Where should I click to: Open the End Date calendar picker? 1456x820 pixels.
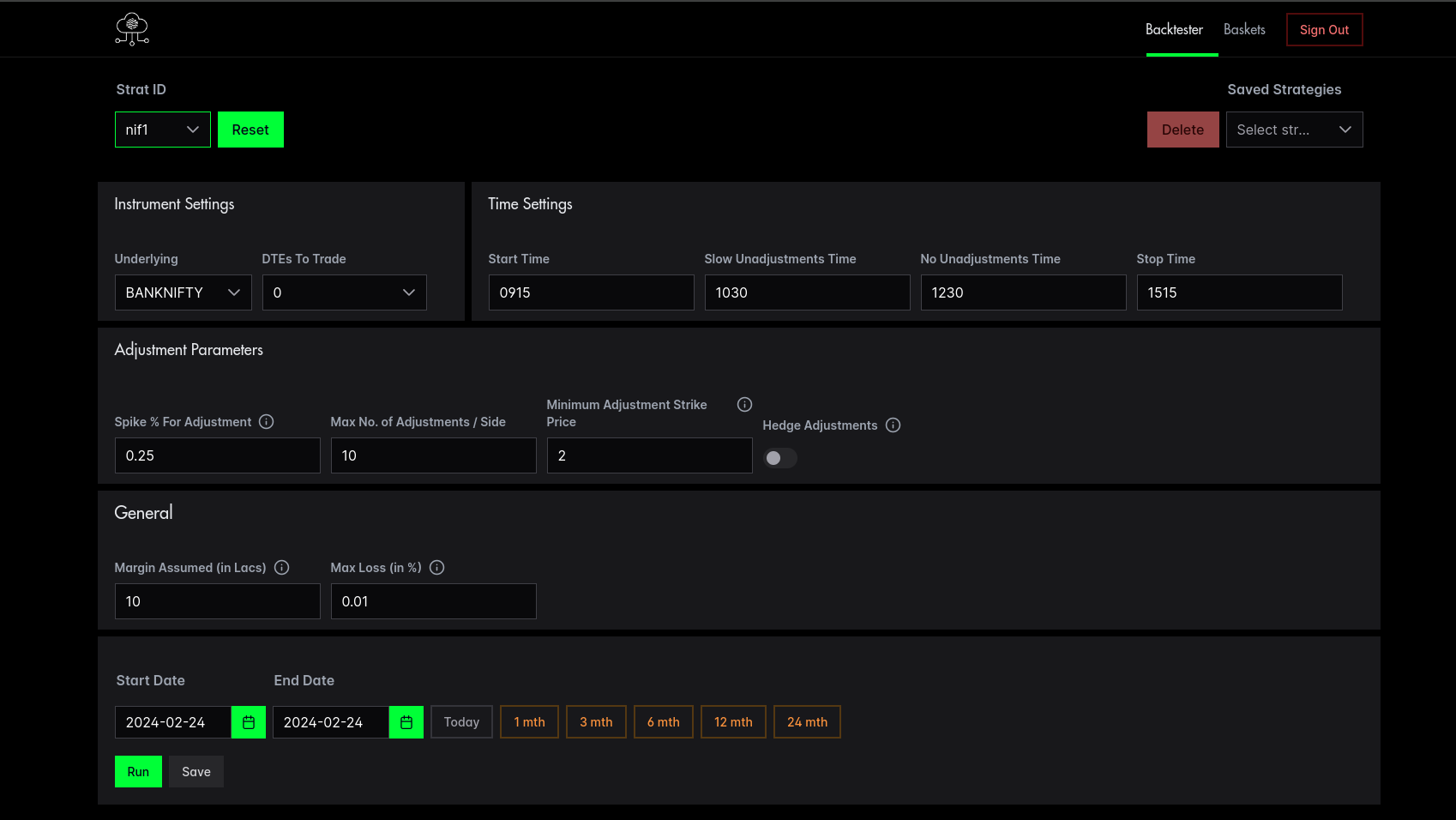(x=406, y=722)
